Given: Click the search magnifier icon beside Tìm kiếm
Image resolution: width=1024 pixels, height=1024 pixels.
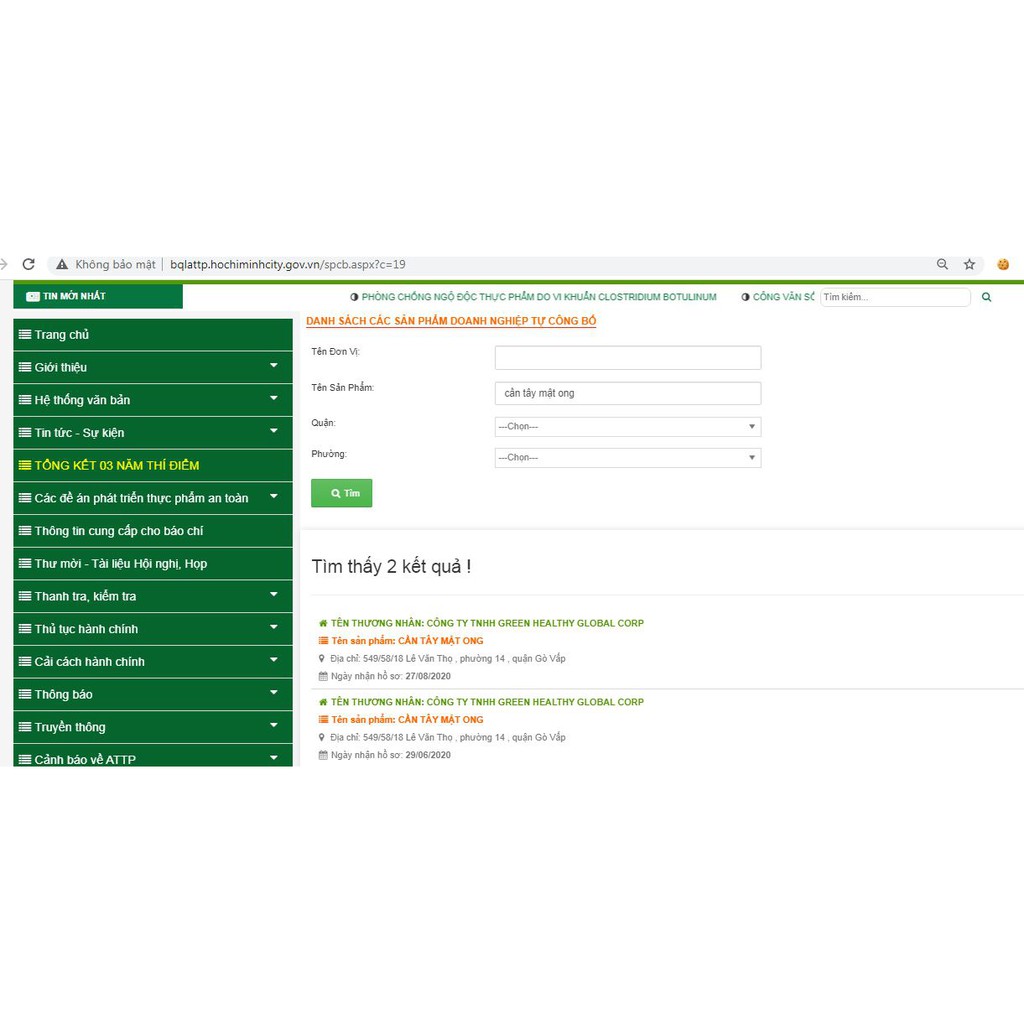Looking at the screenshot, I should 987,297.
